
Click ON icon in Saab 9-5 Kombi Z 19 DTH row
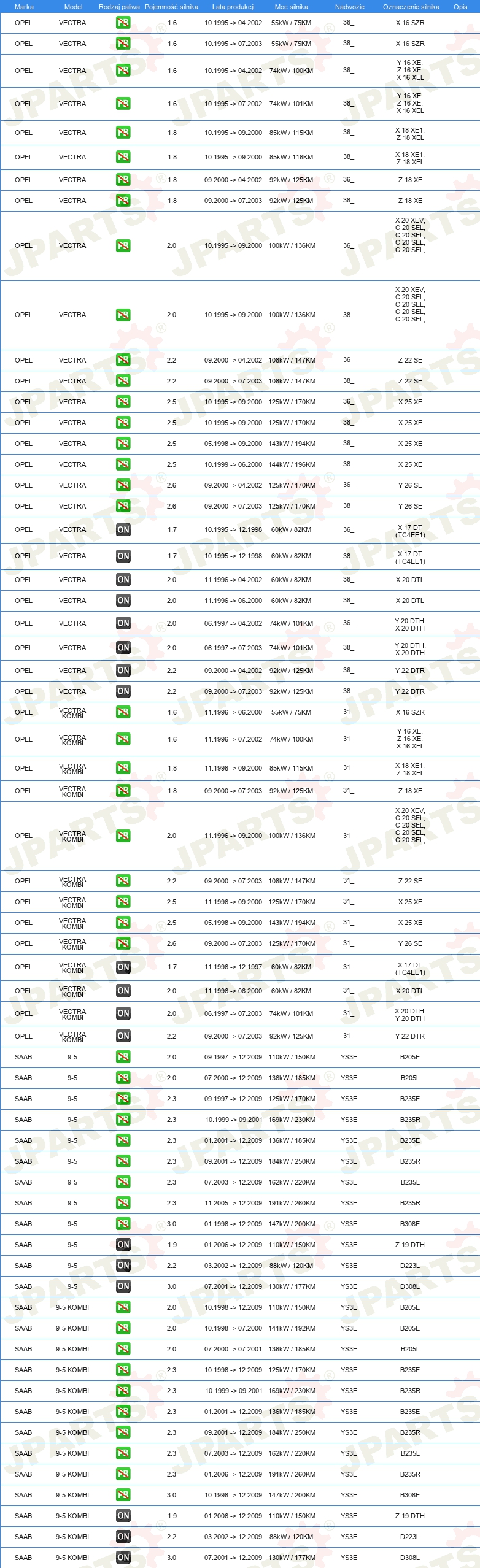click(123, 1516)
